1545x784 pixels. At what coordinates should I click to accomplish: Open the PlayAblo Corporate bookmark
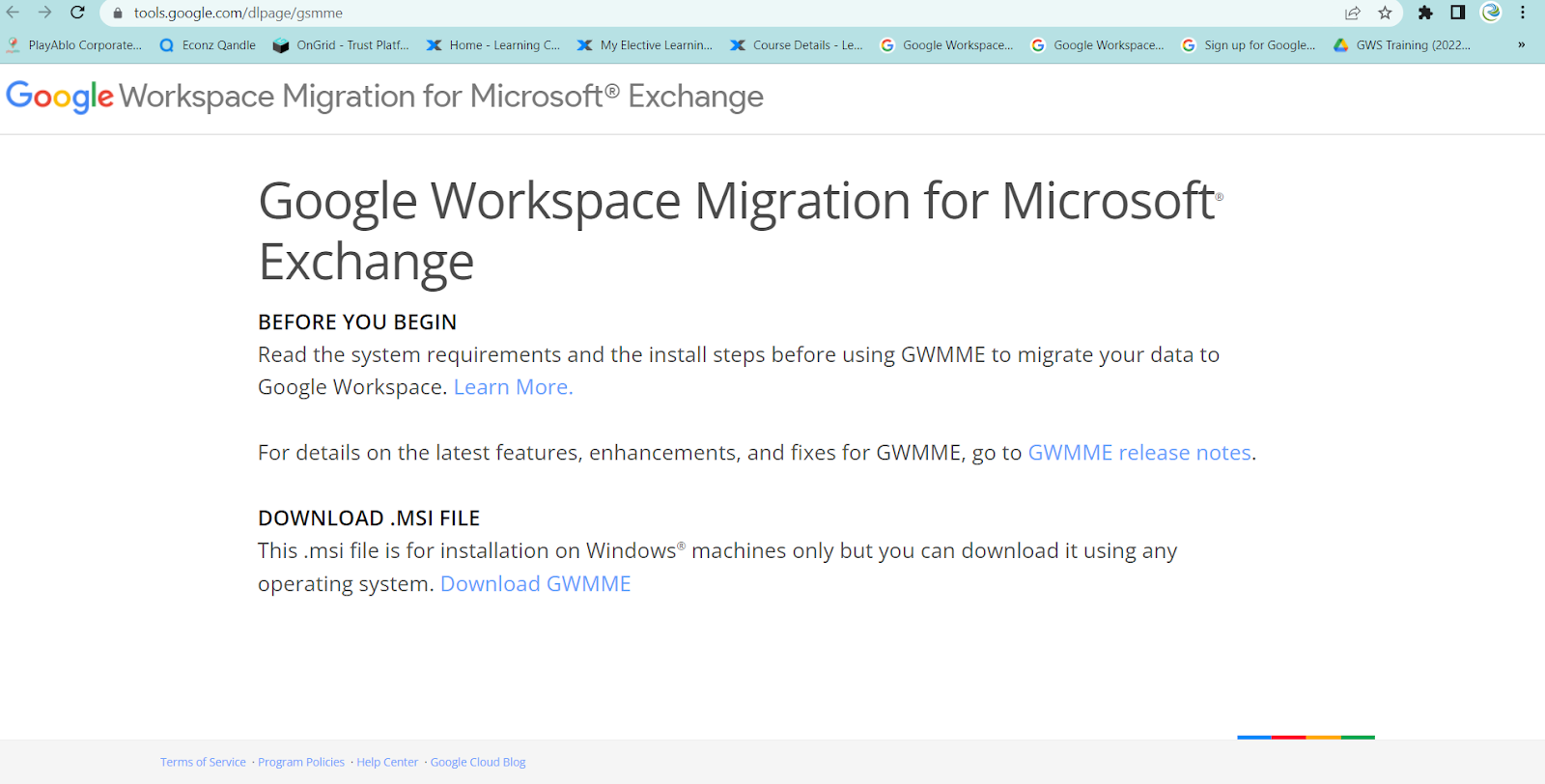coord(74,45)
